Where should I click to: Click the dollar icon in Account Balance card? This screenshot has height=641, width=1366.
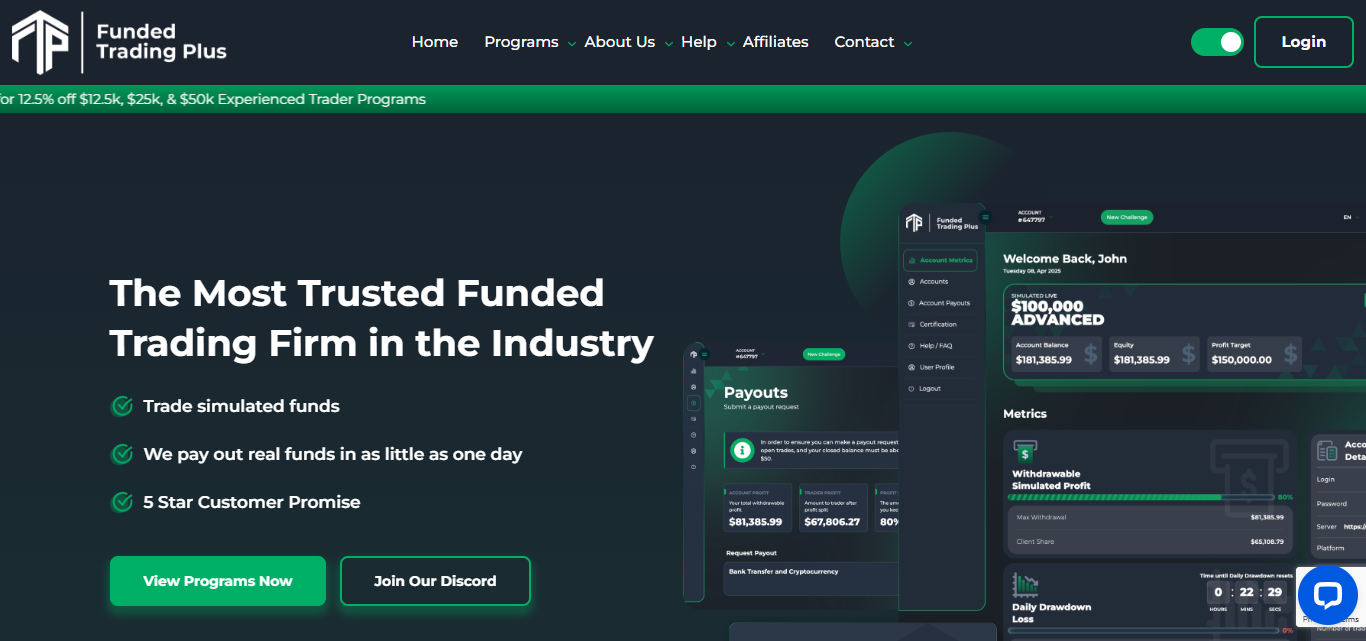click(x=1090, y=353)
